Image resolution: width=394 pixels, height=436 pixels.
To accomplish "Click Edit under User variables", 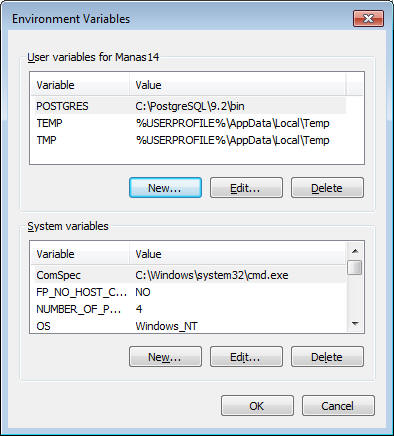I will (x=246, y=188).
